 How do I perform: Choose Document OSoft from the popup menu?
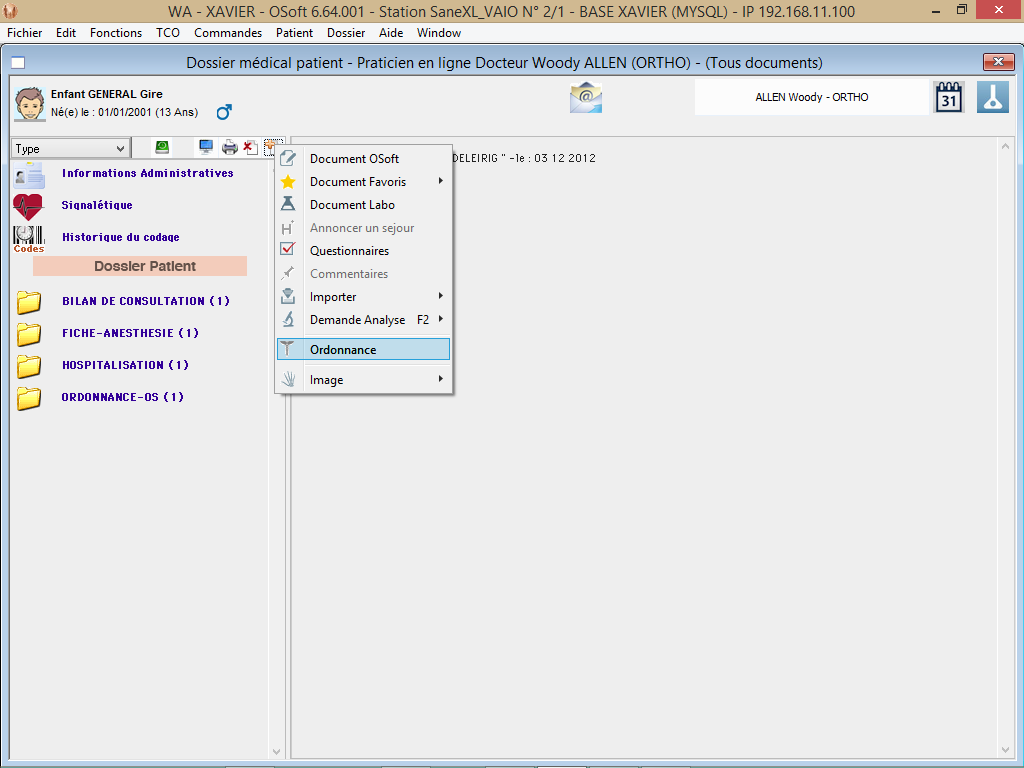[x=364, y=159]
